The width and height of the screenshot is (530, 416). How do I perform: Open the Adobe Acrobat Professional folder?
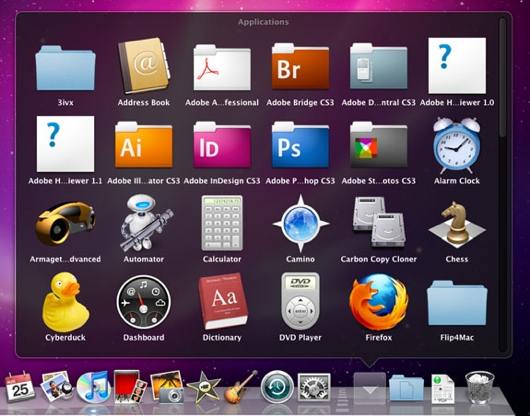(222, 68)
